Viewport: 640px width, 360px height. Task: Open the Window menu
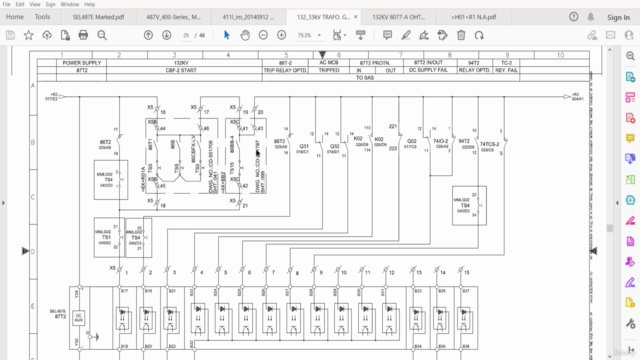pos(69,4)
